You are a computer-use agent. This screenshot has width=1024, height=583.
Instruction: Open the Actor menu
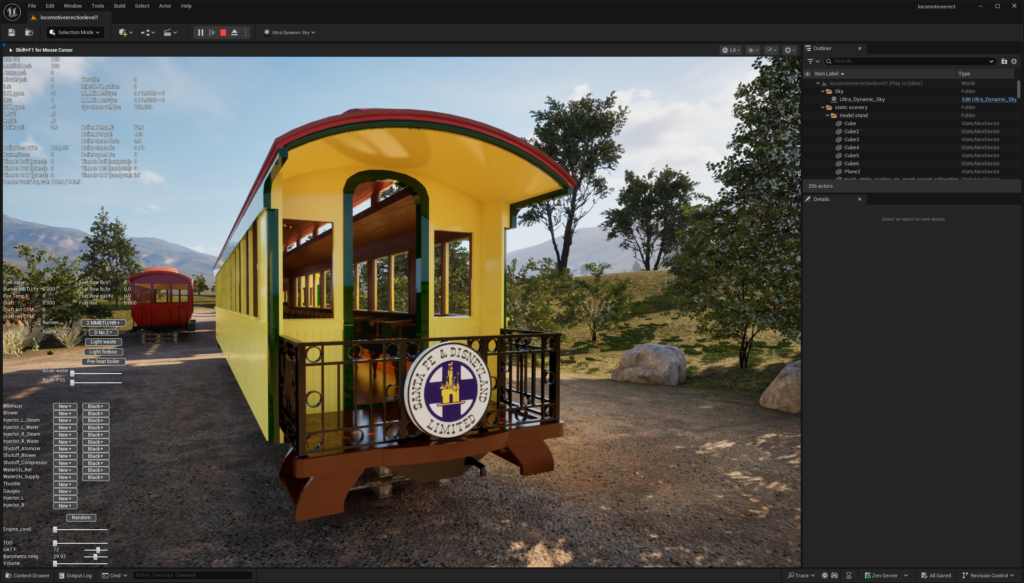[x=165, y=6]
